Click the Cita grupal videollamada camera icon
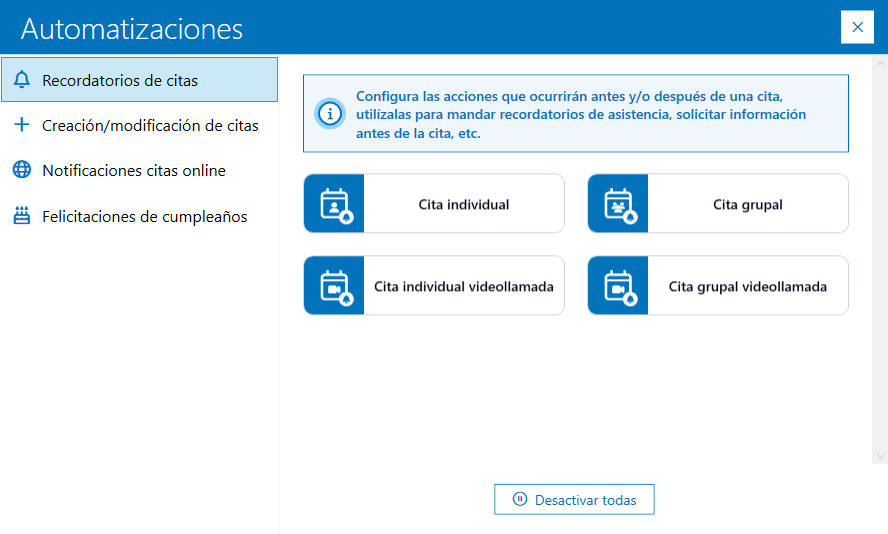The height and width of the screenshot is (534, 888). coord(618,286)
